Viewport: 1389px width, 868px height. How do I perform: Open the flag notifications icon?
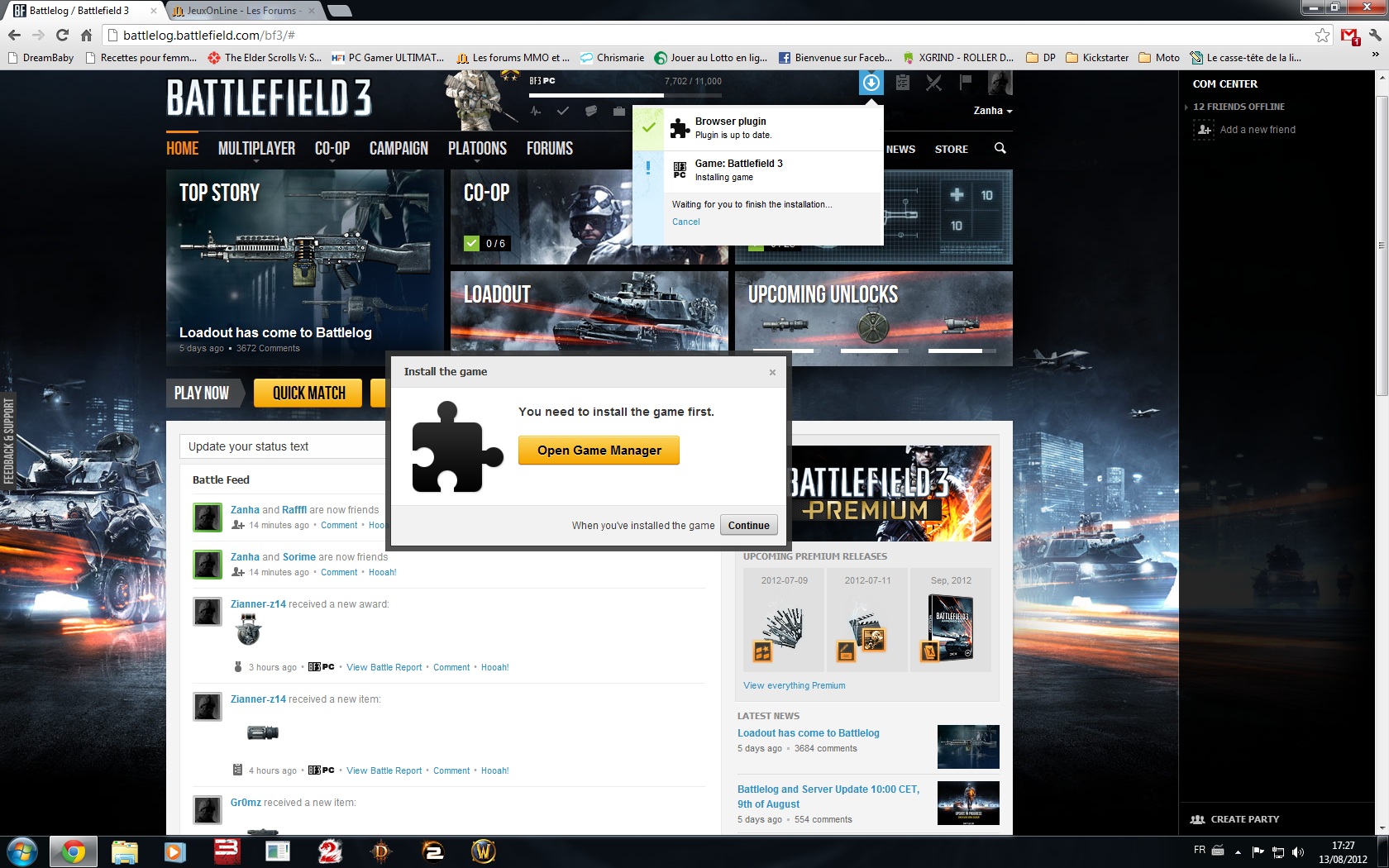click(x=965, y=82)
